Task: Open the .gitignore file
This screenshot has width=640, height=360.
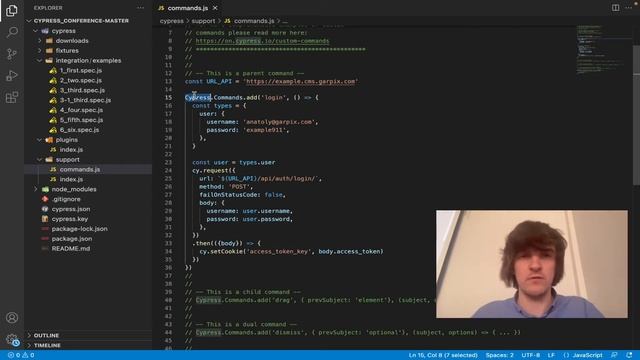Action: (66, 199)
